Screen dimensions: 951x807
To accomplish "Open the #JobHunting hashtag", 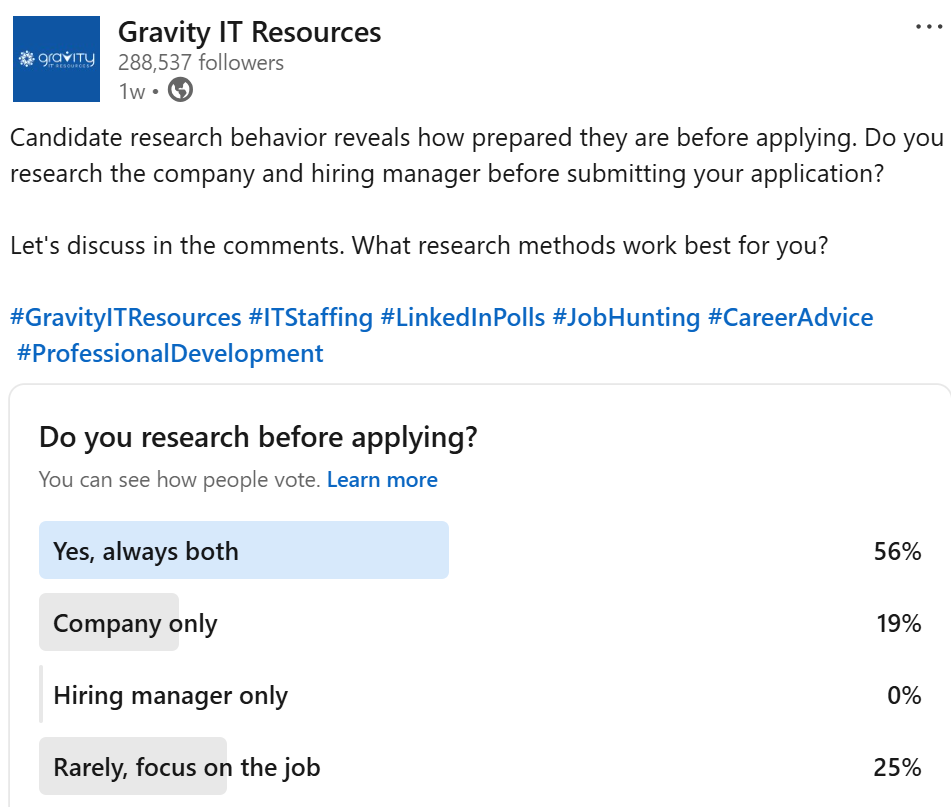I will click(626, 318).
